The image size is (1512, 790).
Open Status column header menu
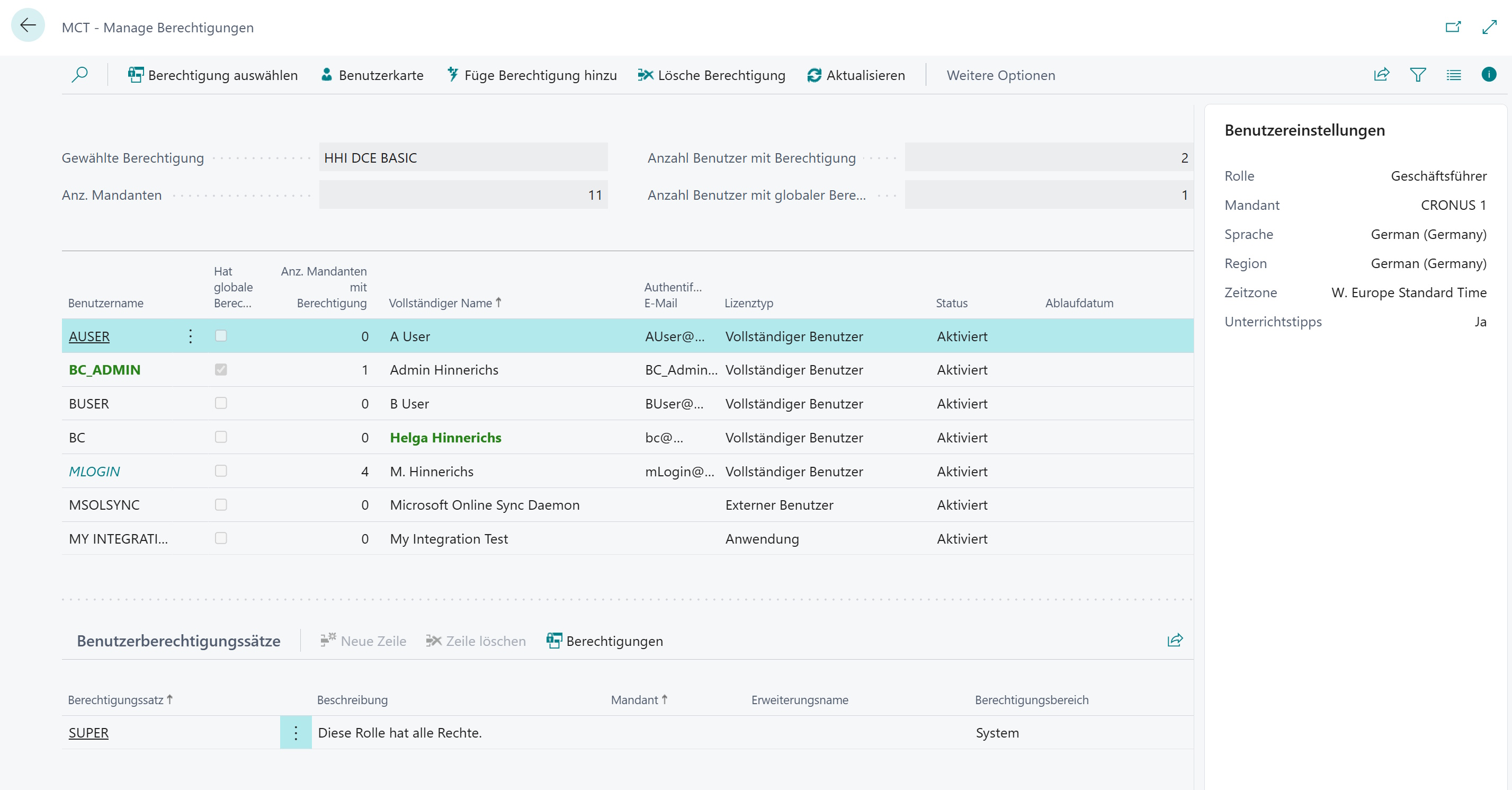[x=952, y=303]
